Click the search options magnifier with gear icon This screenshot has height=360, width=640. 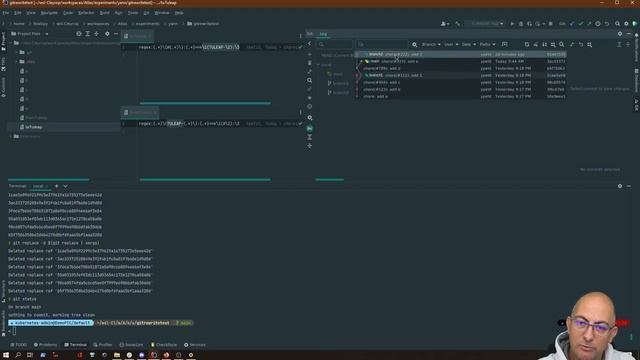414,44
